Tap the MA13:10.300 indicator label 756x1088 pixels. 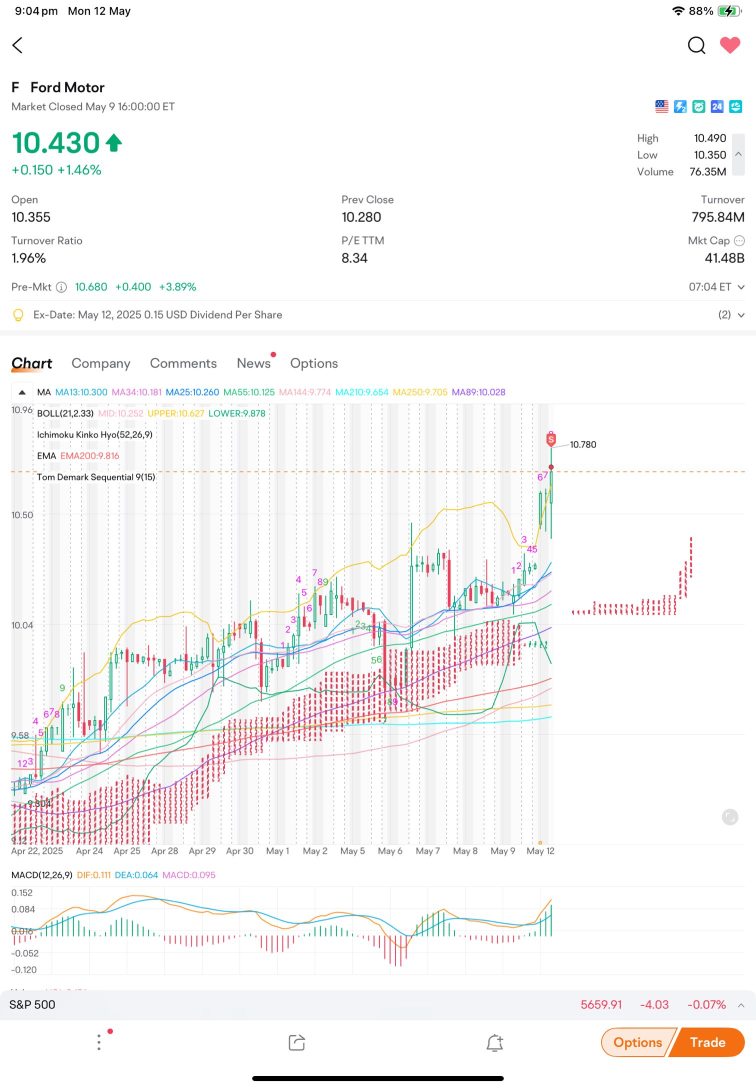coord(81,392)
